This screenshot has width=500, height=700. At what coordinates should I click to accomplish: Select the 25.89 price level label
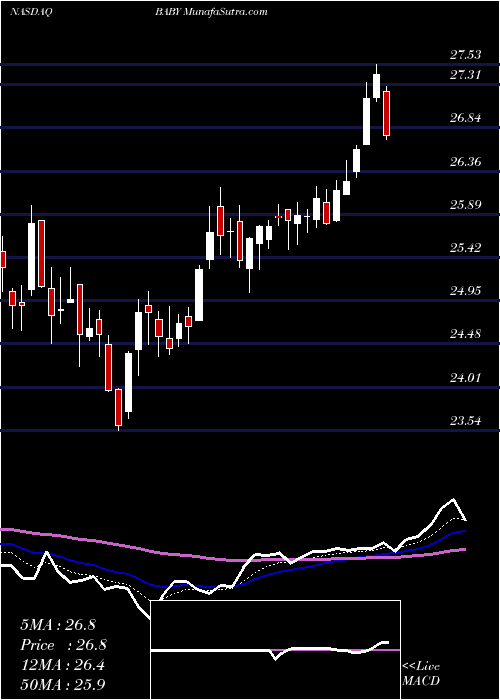point(465,205)
